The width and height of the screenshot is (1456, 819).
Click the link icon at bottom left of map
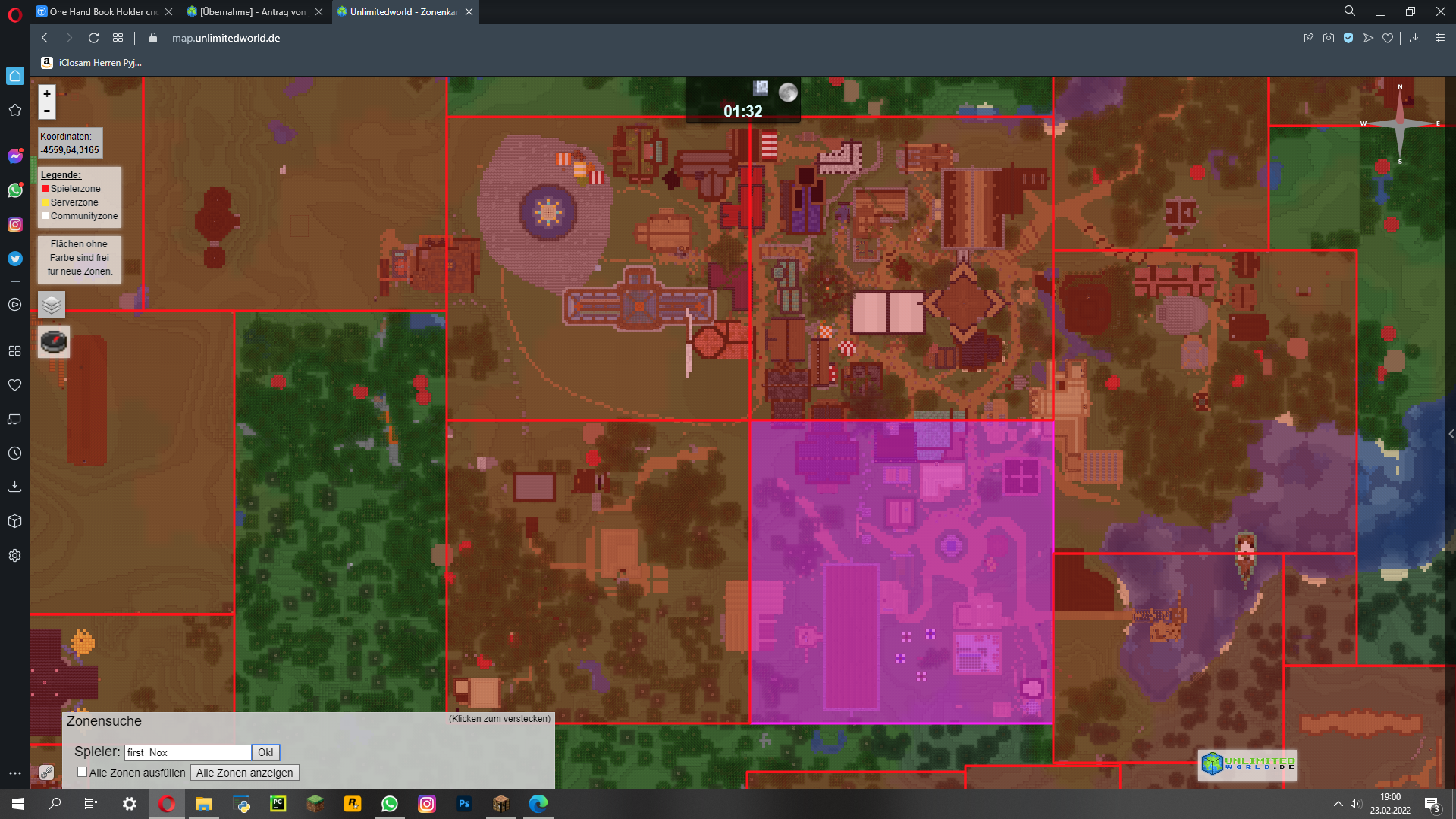coord(46,773)
